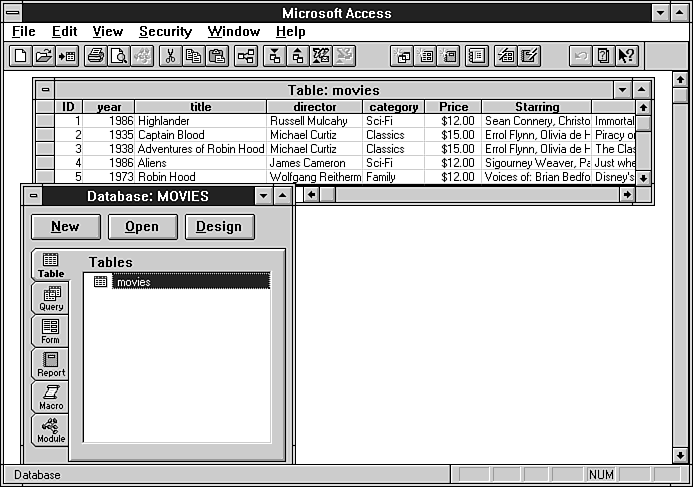
Task: Show the Database Window toolbar icon
Action: pyautogui.click(x=477, y=56)
